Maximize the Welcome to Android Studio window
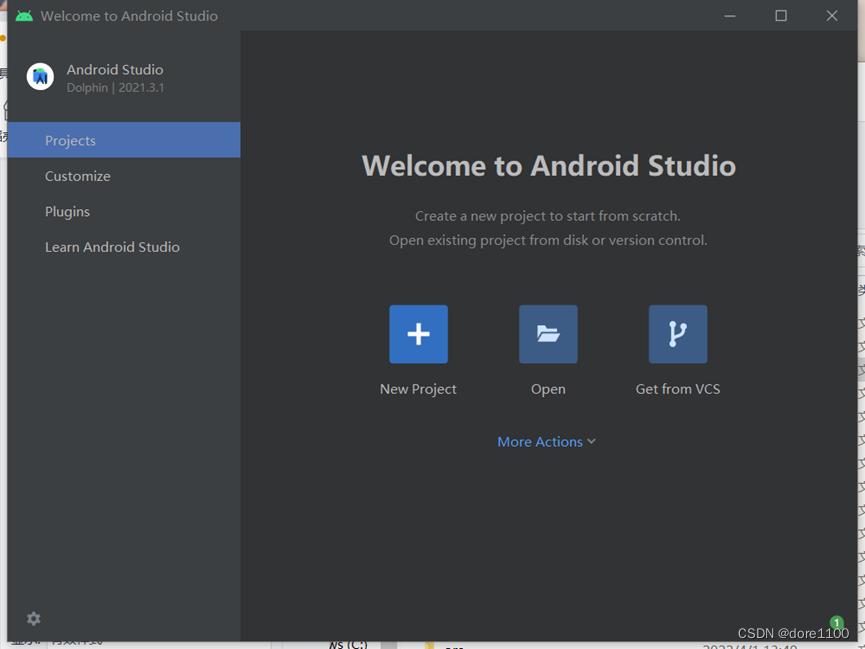This screenshot has width=865, height=649. pos(781,16)
